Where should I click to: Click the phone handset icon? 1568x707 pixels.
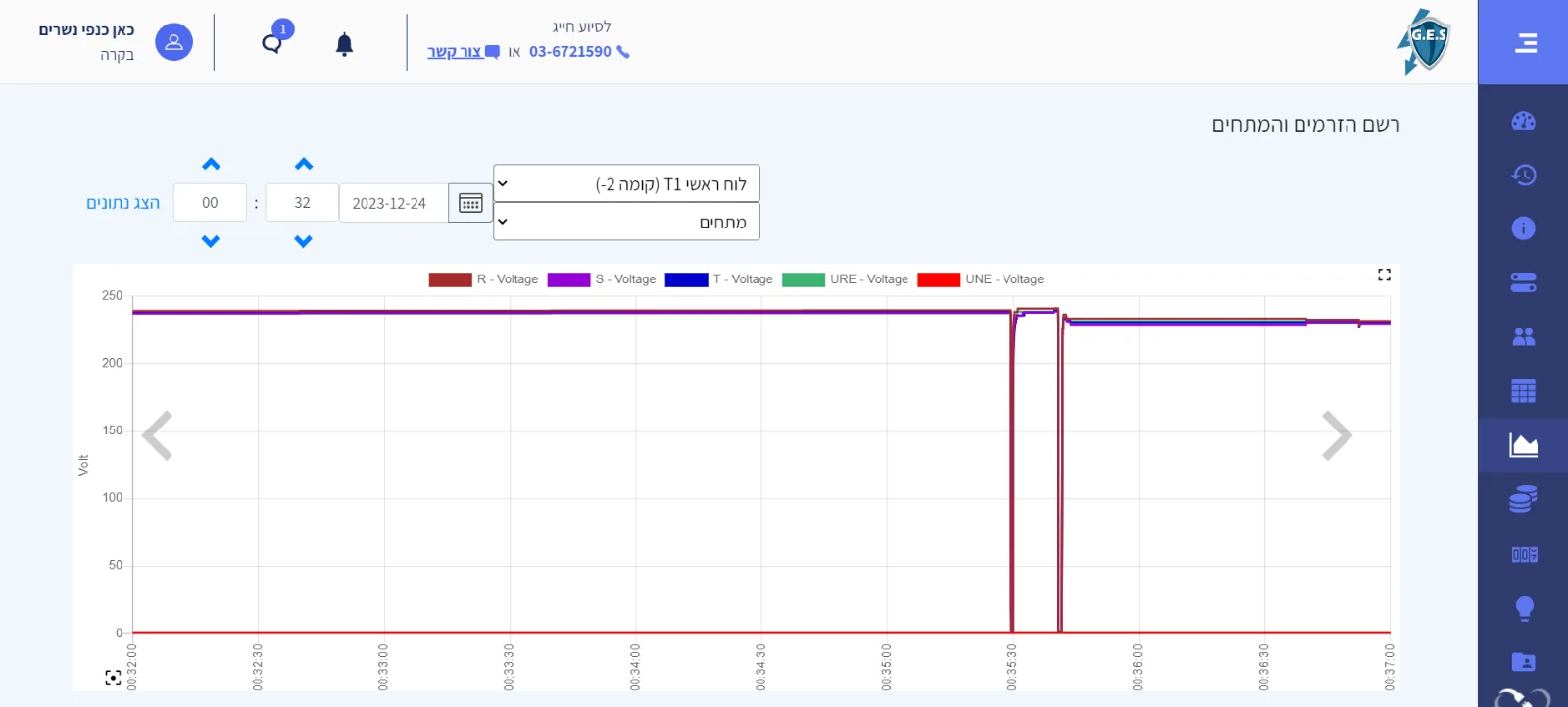point(623,52)
